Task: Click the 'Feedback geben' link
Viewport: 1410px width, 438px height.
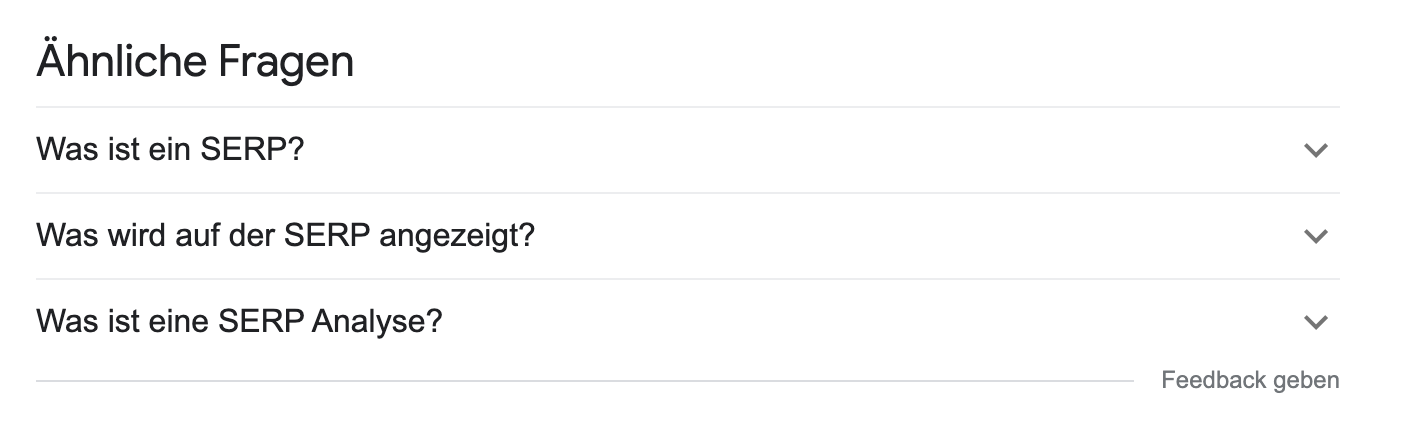Action: 1250,380
